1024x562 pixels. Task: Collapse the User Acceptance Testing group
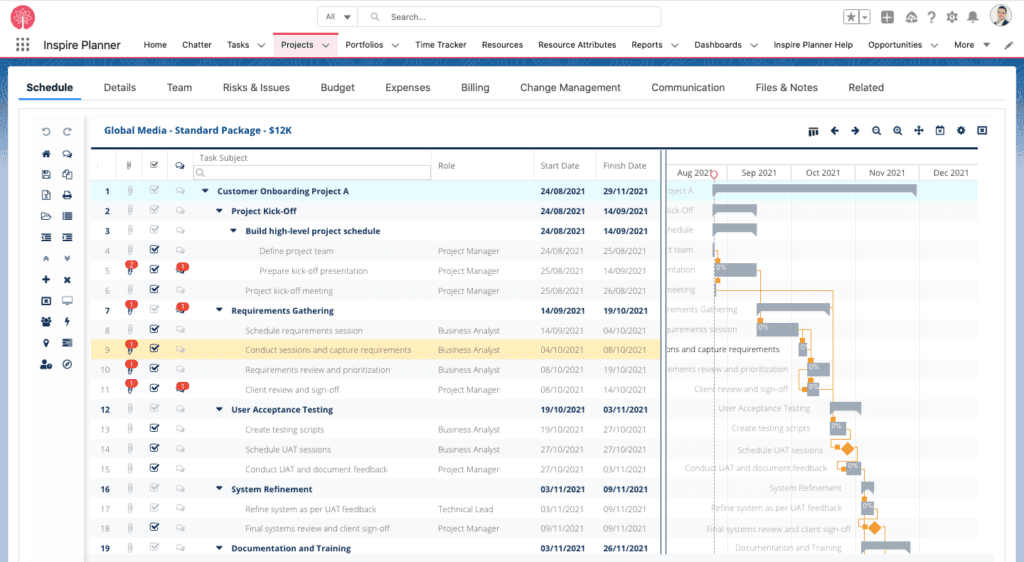coord(220,410)
